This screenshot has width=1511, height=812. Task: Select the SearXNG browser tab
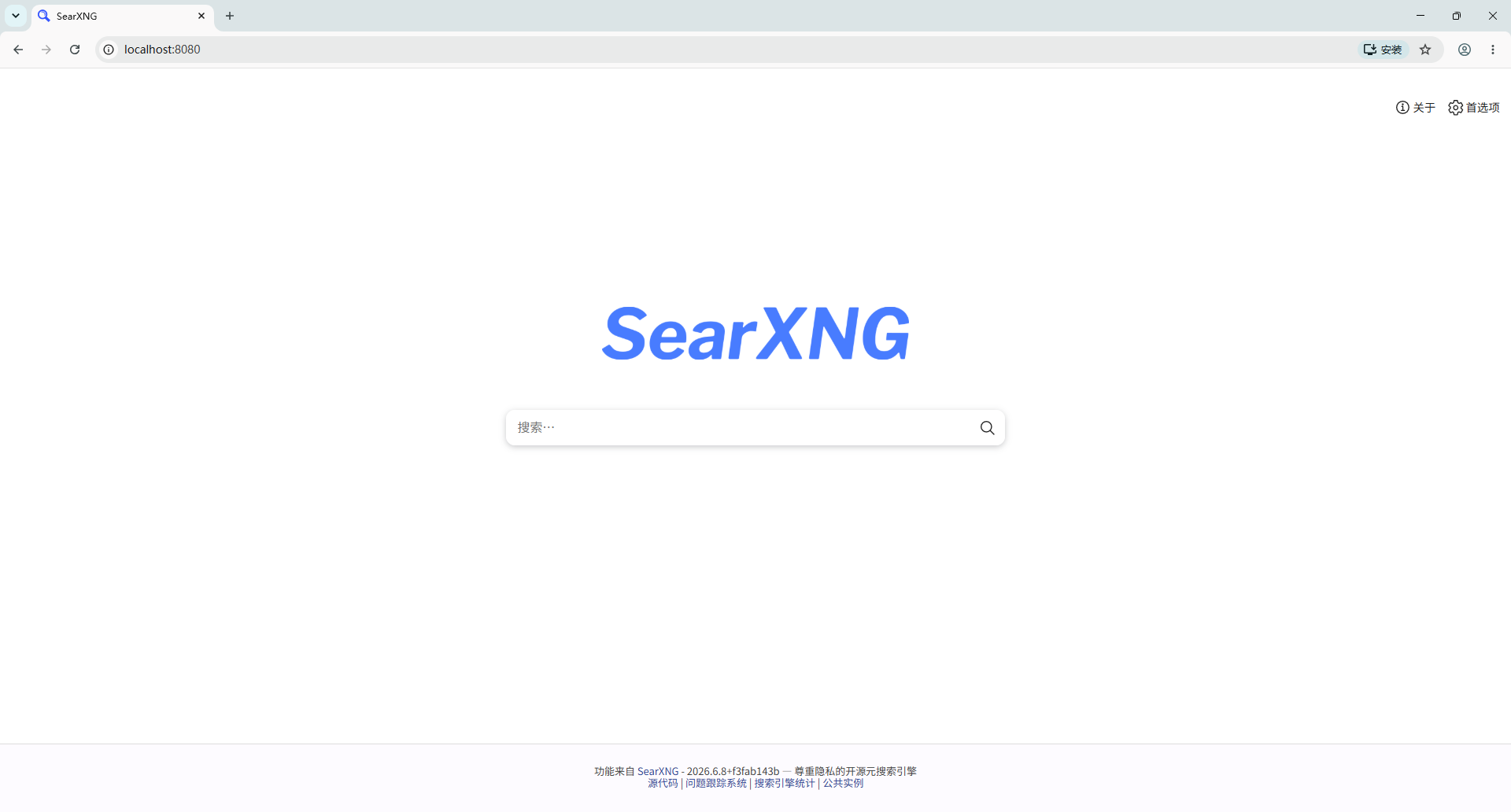122,16
